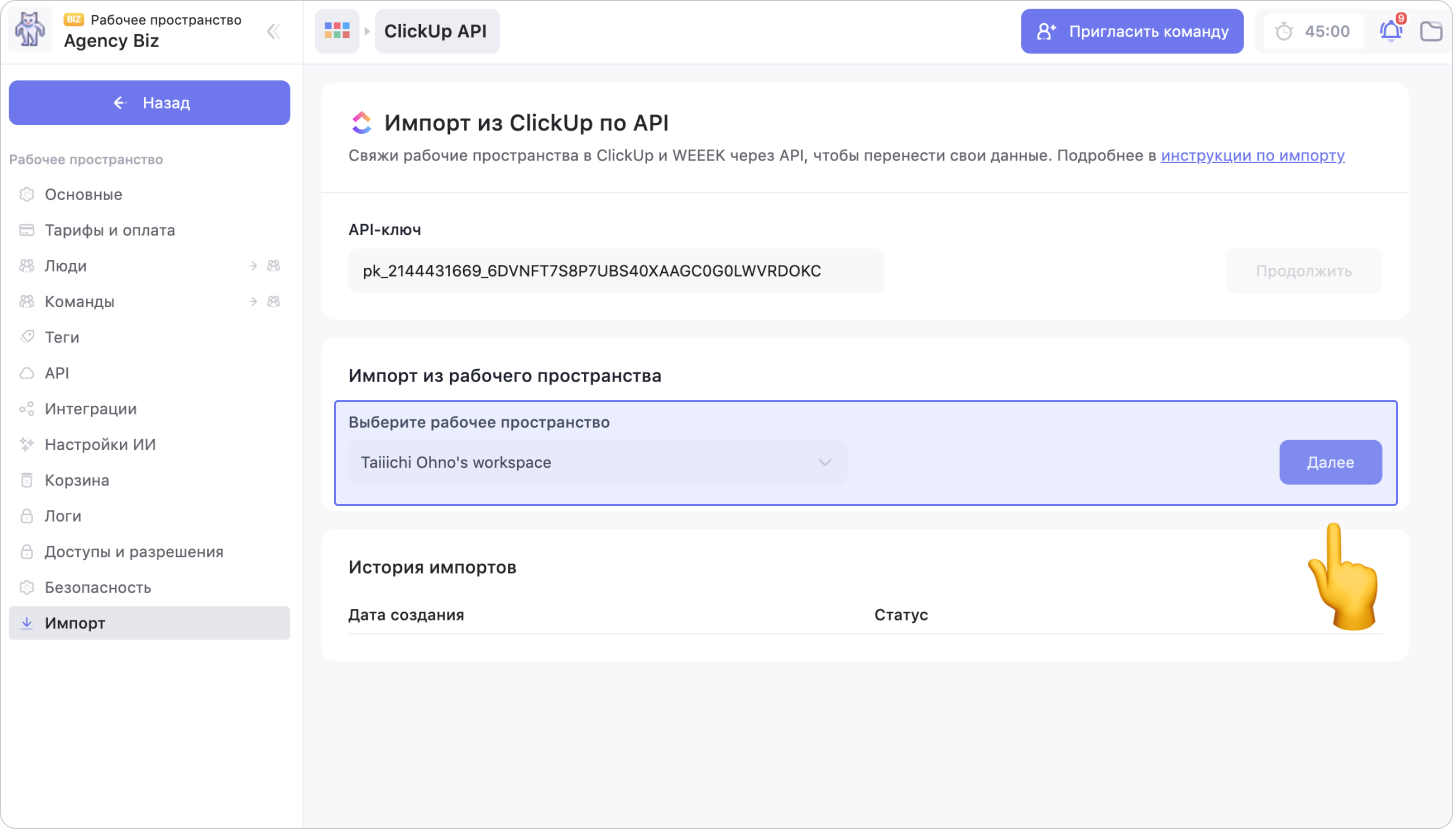This screenshot has width=1453, height=829.
Task: Open the Корзина section
Action: tap(77, 481)
